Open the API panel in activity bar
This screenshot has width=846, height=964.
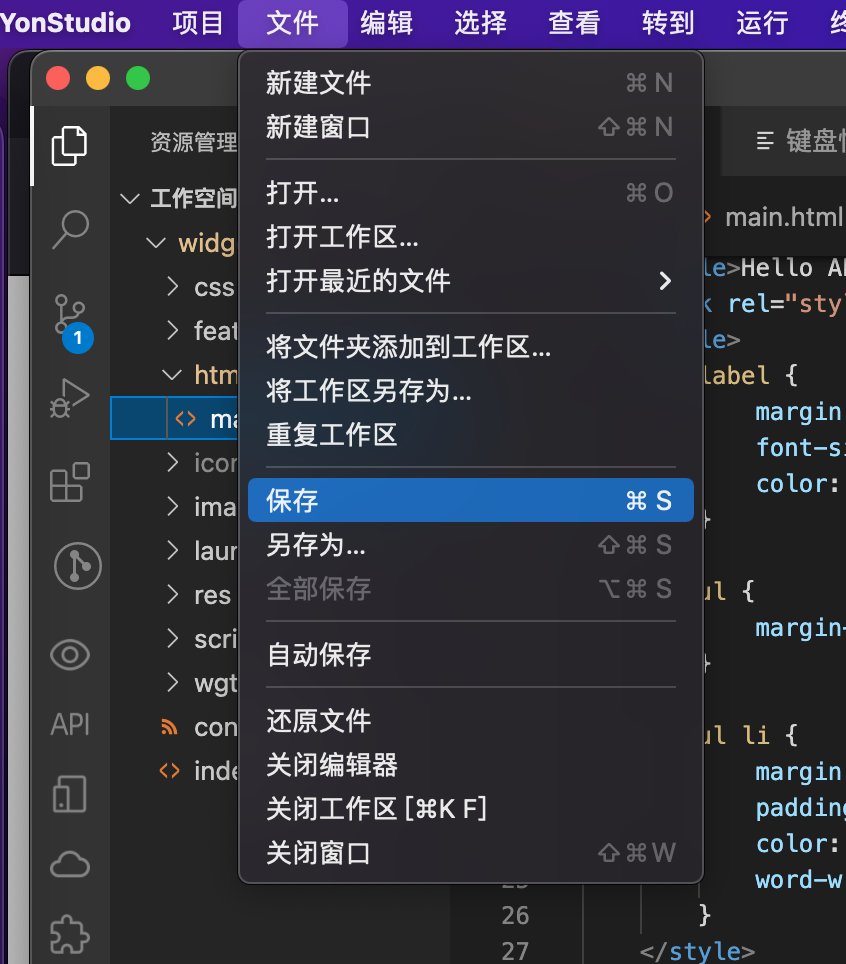point(70,724)
